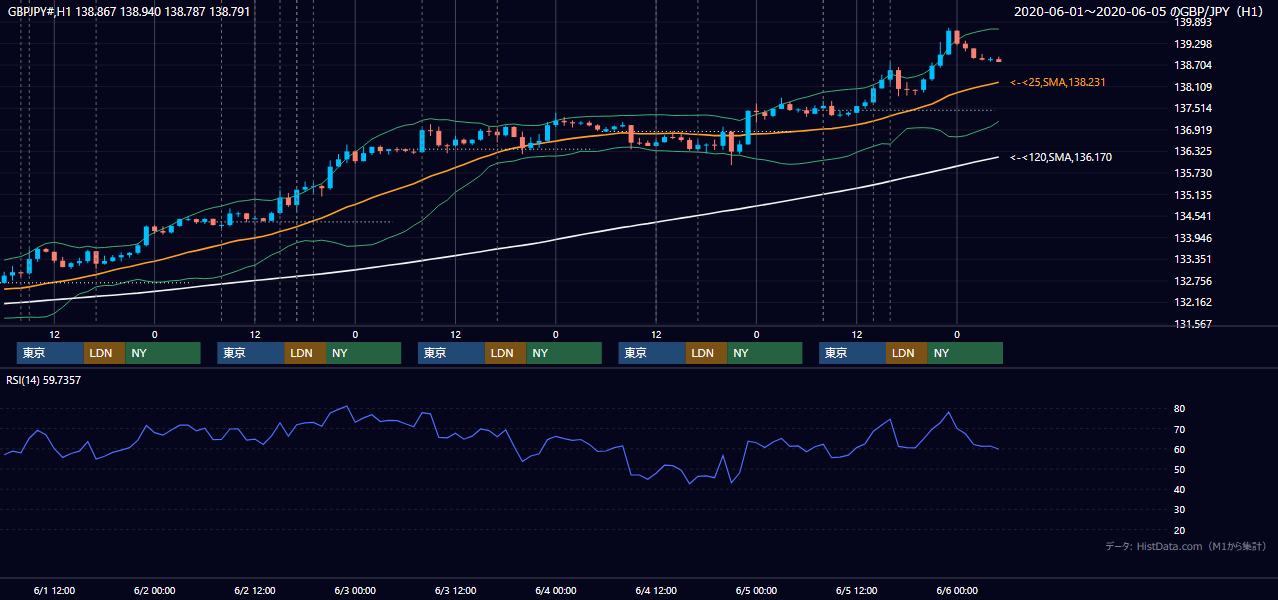The width and height of the screenshot is (1278, 600).
Task: Click RSI axis level 30
Action: tap(1180, 510)
